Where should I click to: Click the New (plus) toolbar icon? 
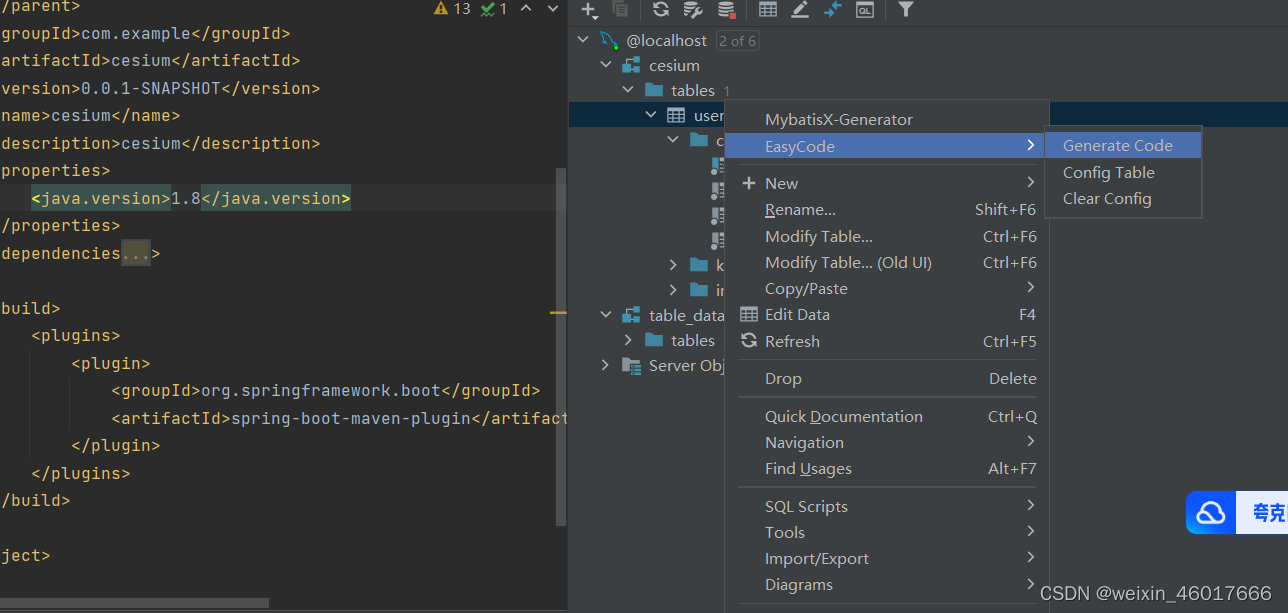tap(589, 10)
